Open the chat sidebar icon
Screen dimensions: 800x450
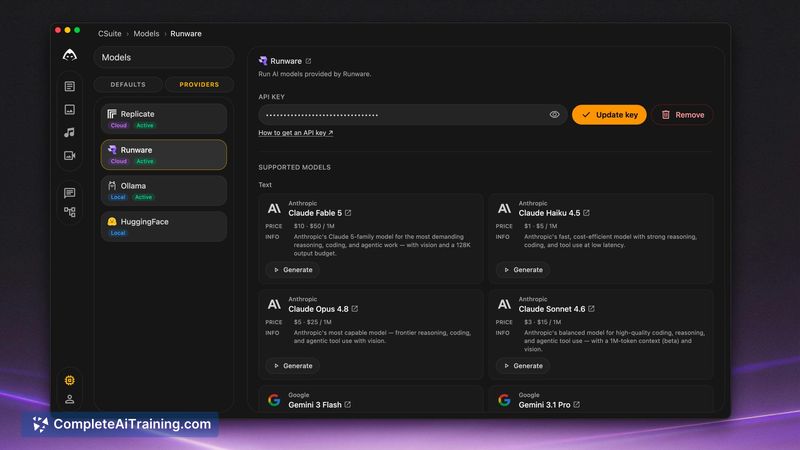pos(70,192)
